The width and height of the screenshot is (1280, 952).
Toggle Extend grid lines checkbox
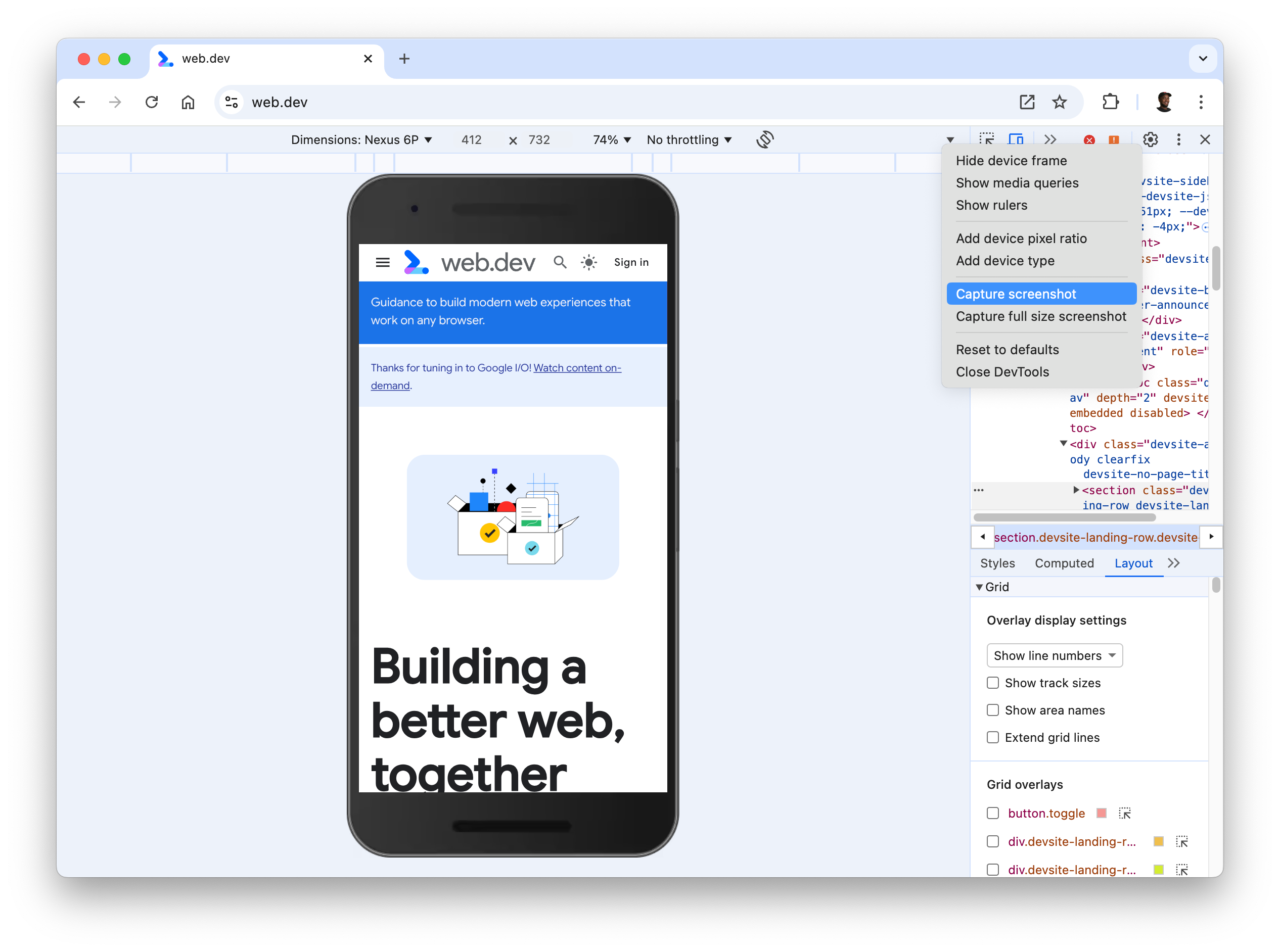pos(994,737)
